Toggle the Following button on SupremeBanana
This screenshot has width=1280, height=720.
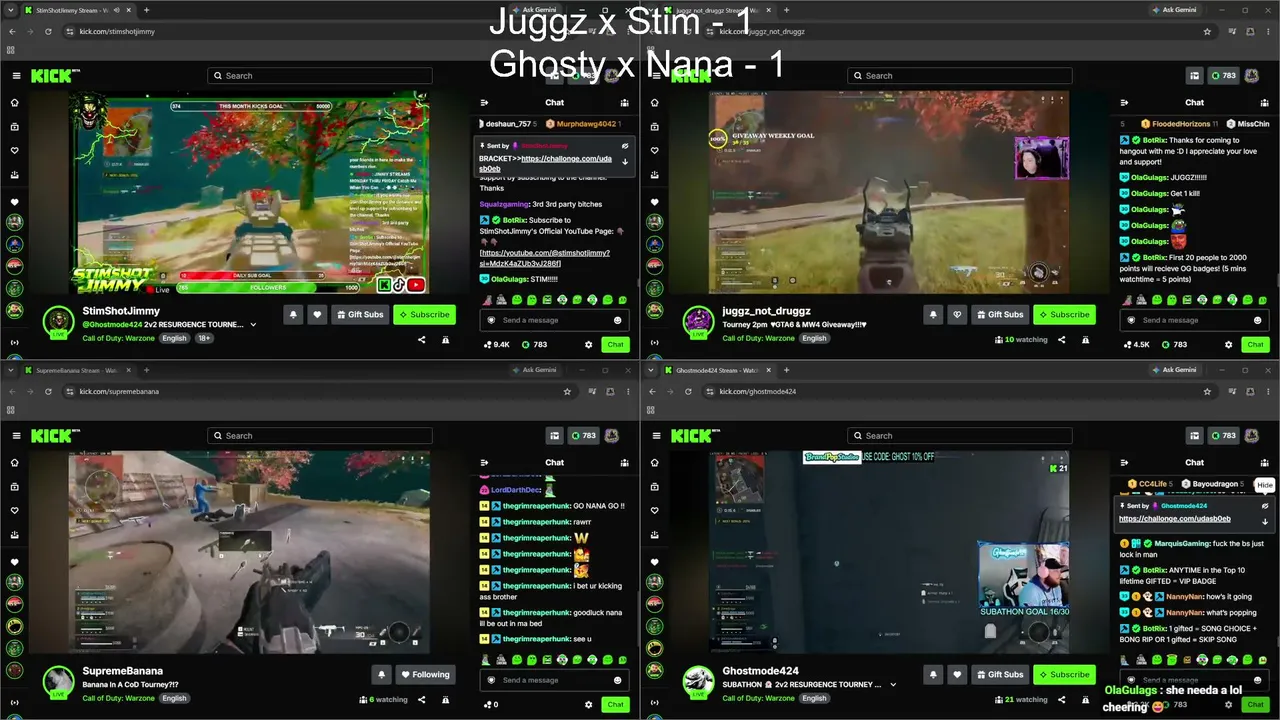click(x=425, y=674)
